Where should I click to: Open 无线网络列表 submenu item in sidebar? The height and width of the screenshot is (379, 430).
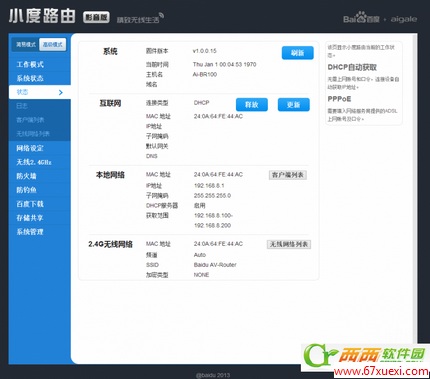point(33,134)
